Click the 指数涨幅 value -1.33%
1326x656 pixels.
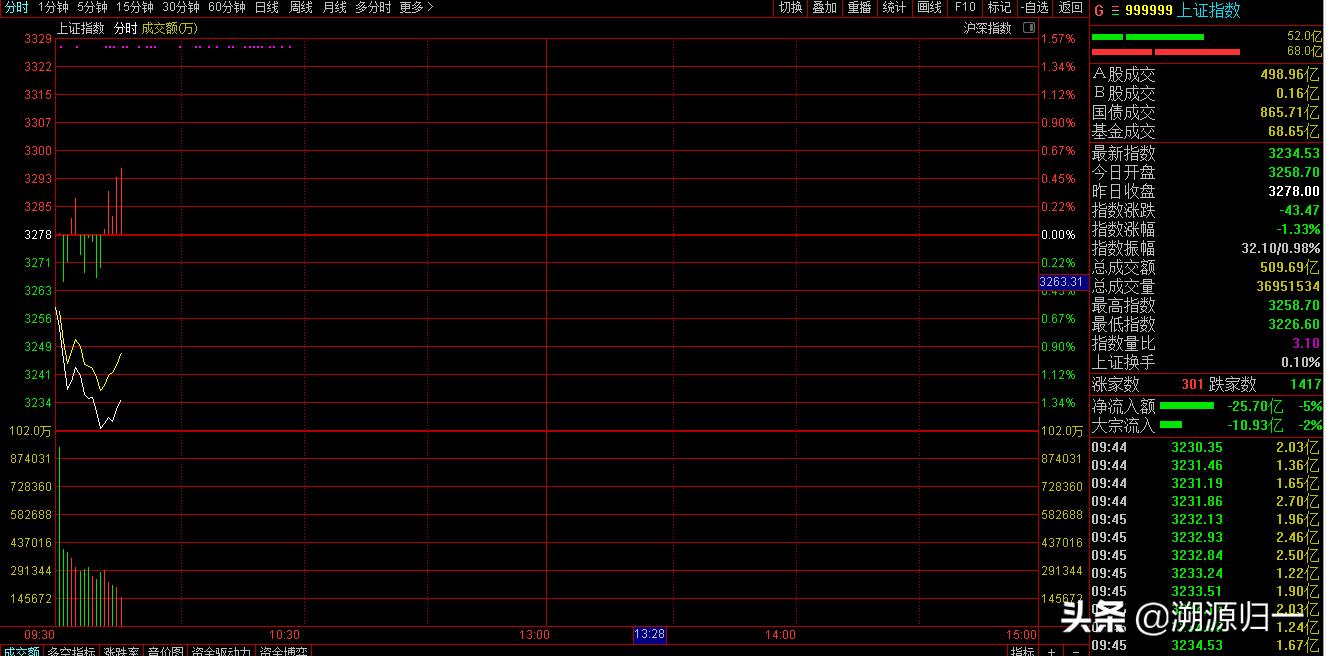pyautogui.click(x=1298, y=229)
